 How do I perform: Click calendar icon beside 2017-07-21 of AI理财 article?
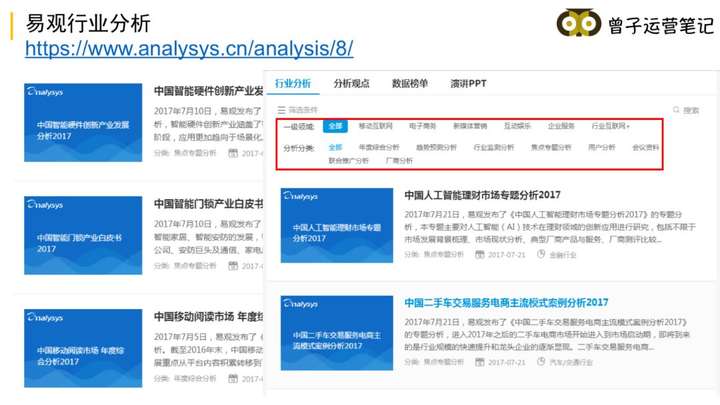pyautogui.click(x=479, y=254)
